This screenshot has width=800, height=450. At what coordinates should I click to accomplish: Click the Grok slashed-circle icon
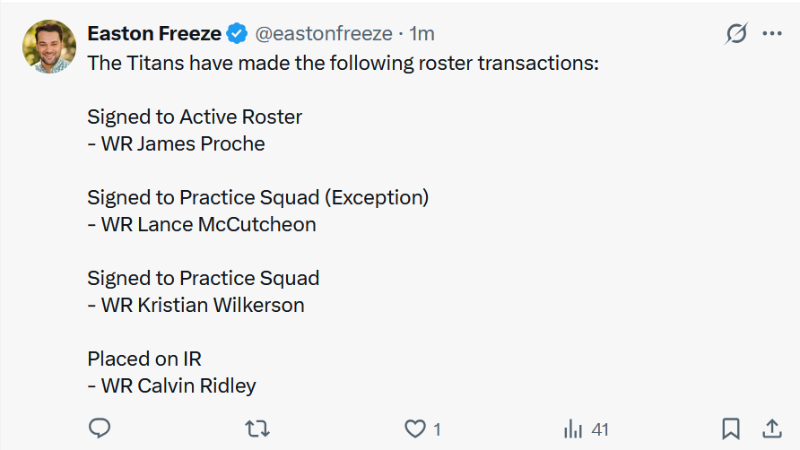click(x=736, y=34)
